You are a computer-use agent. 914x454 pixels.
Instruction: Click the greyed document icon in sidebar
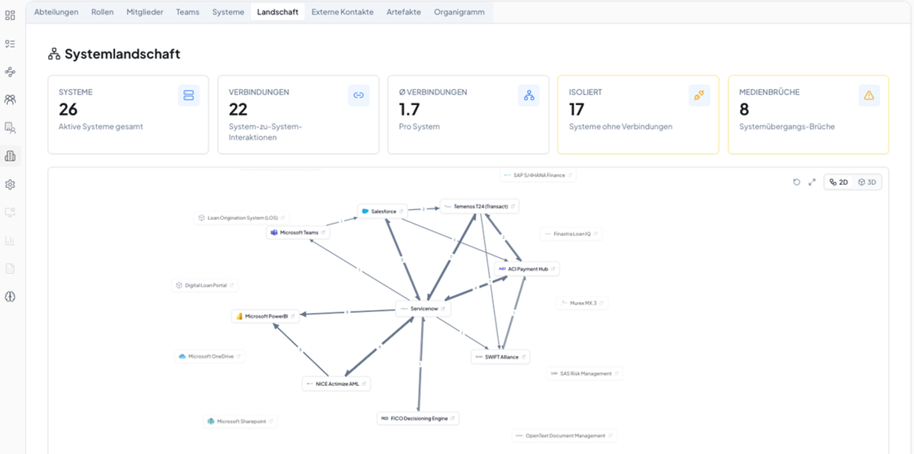pos(10,268)
